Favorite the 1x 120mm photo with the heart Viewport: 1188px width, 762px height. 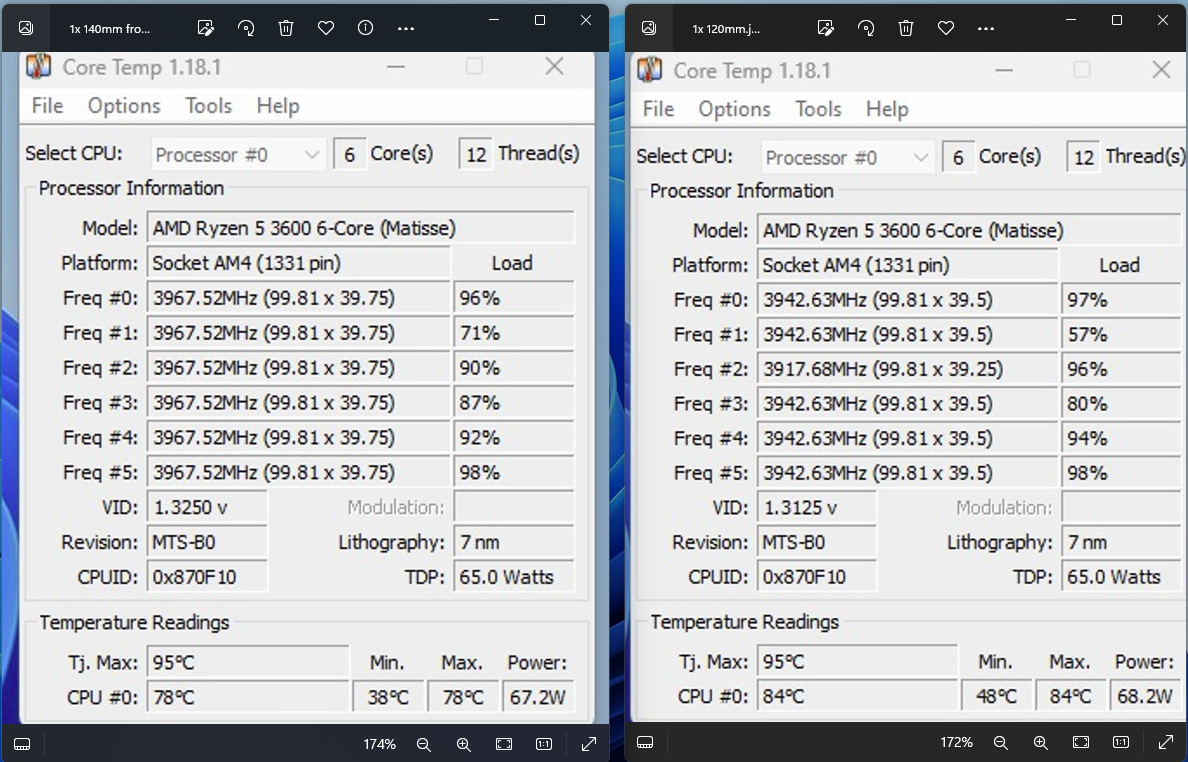click(x=946, y=28)
